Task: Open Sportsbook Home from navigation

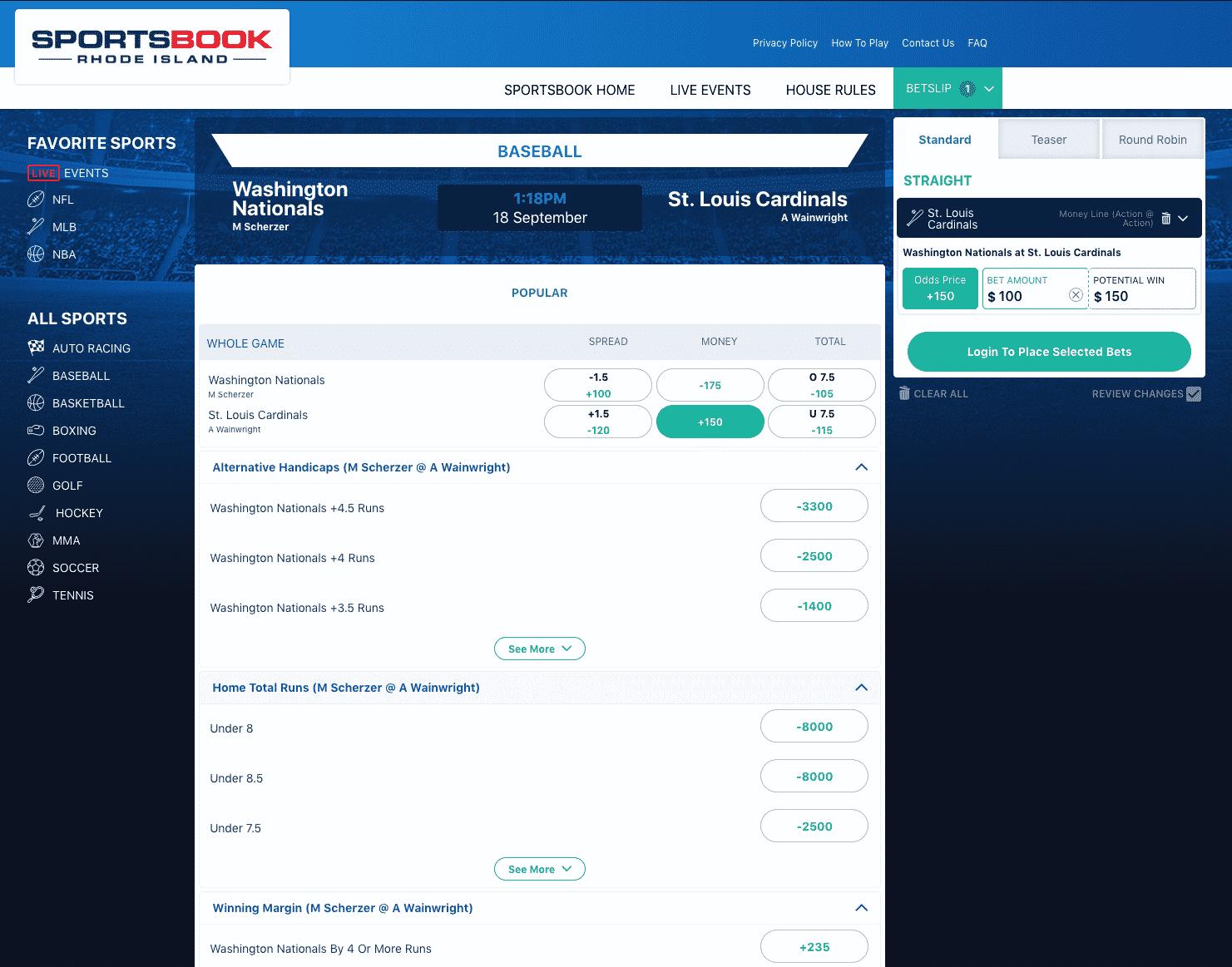Action: click(570, 90)
